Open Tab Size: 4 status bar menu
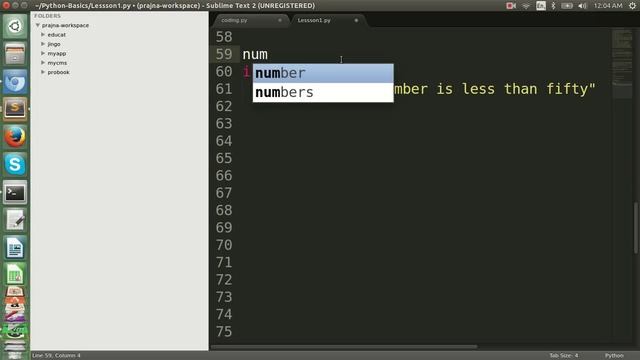 point(564,356)
